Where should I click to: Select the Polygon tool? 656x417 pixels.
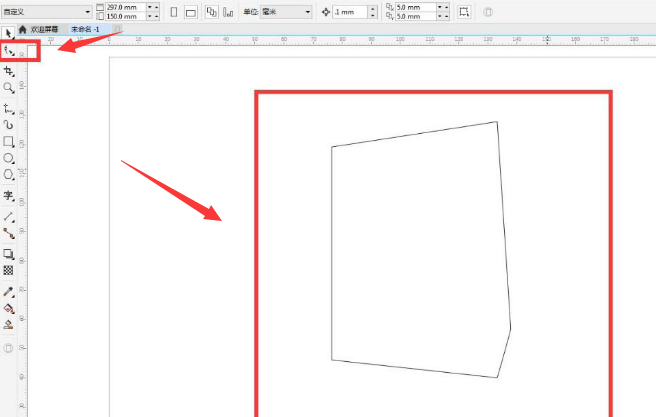[x=8, y=174]
